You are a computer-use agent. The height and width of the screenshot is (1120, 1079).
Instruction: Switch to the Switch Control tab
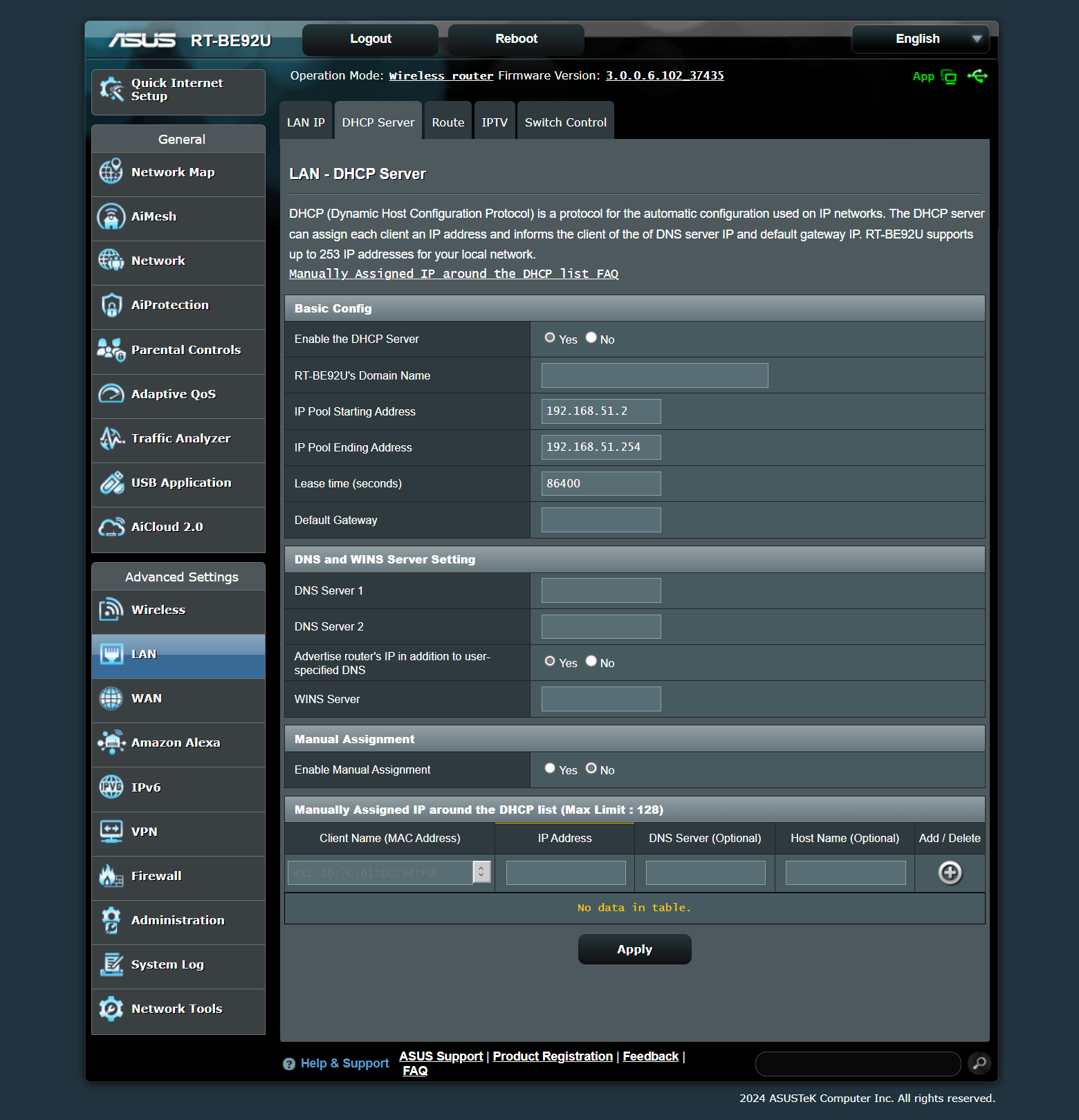click(565, 122)
